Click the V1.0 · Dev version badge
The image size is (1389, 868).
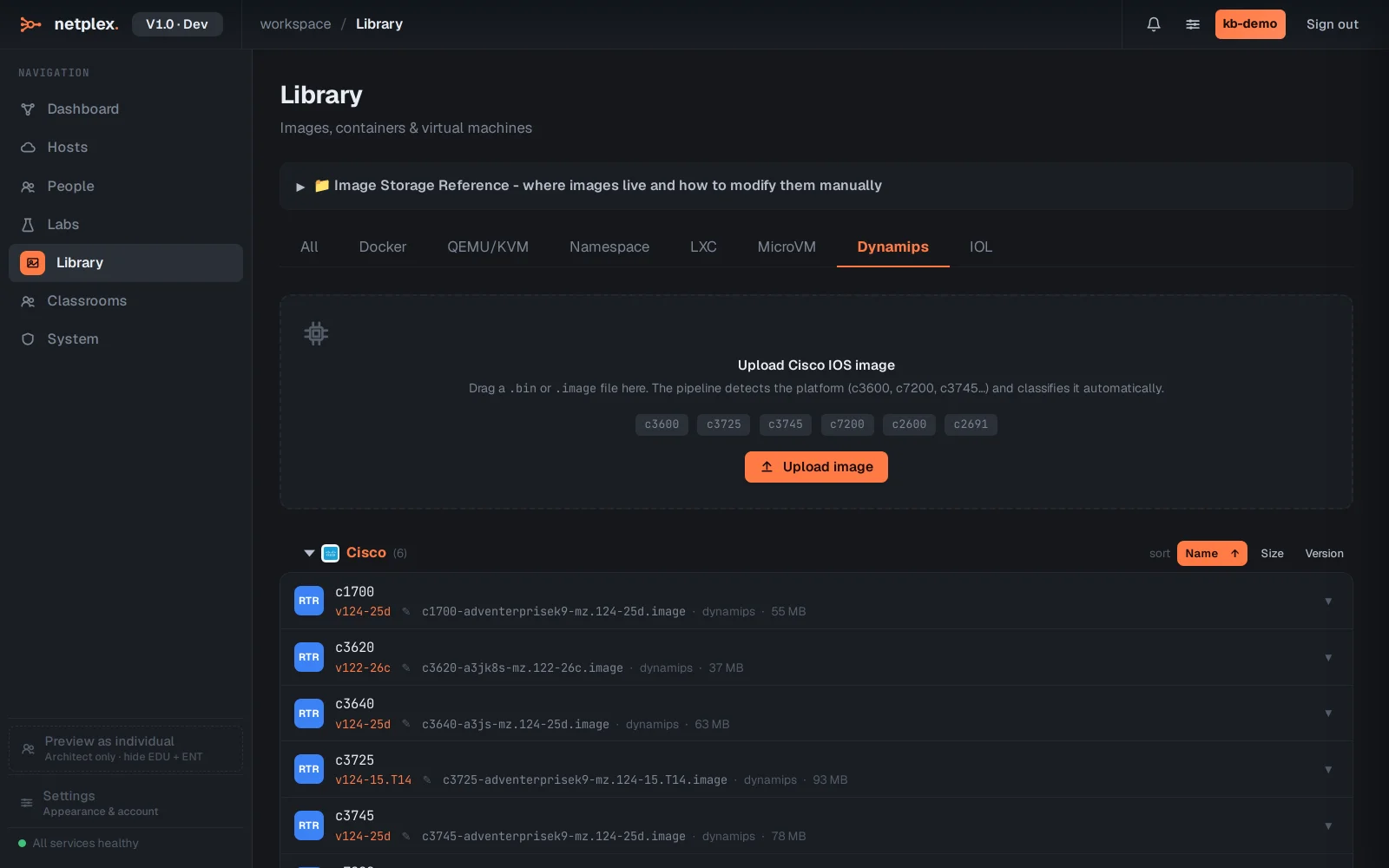click(x=177, y=24)
